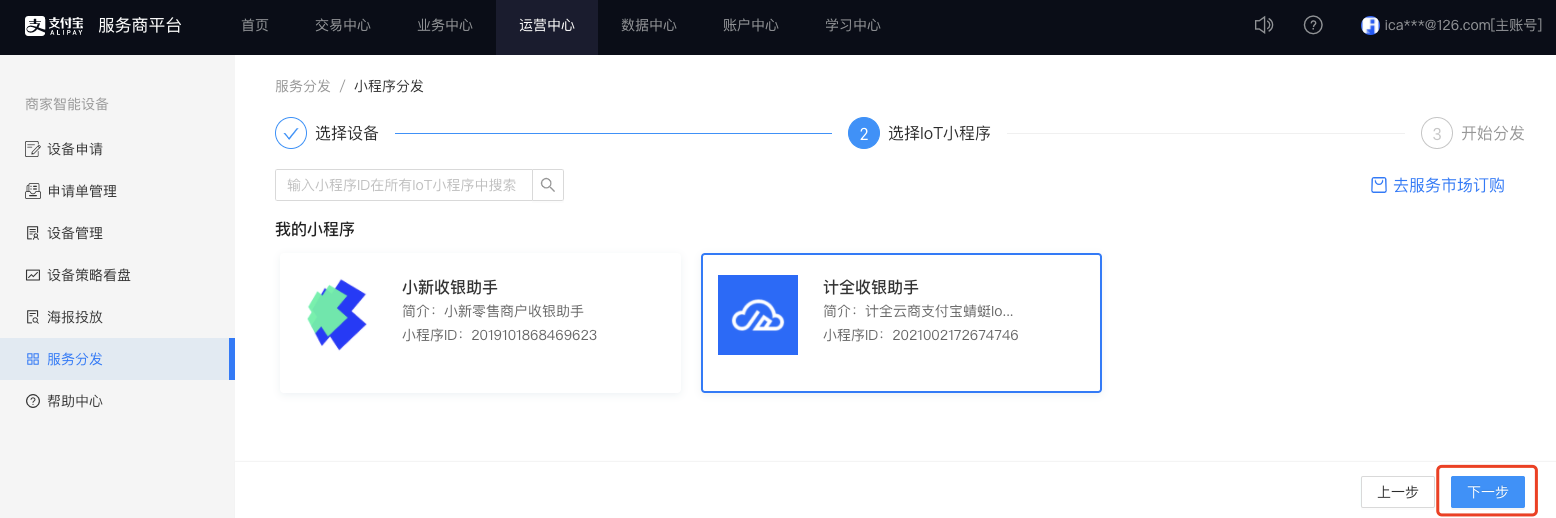This screenshot has height=518, width=1556.
Task: Click the 设备管理 sidebar icon
Action: [x=33, y=233]
